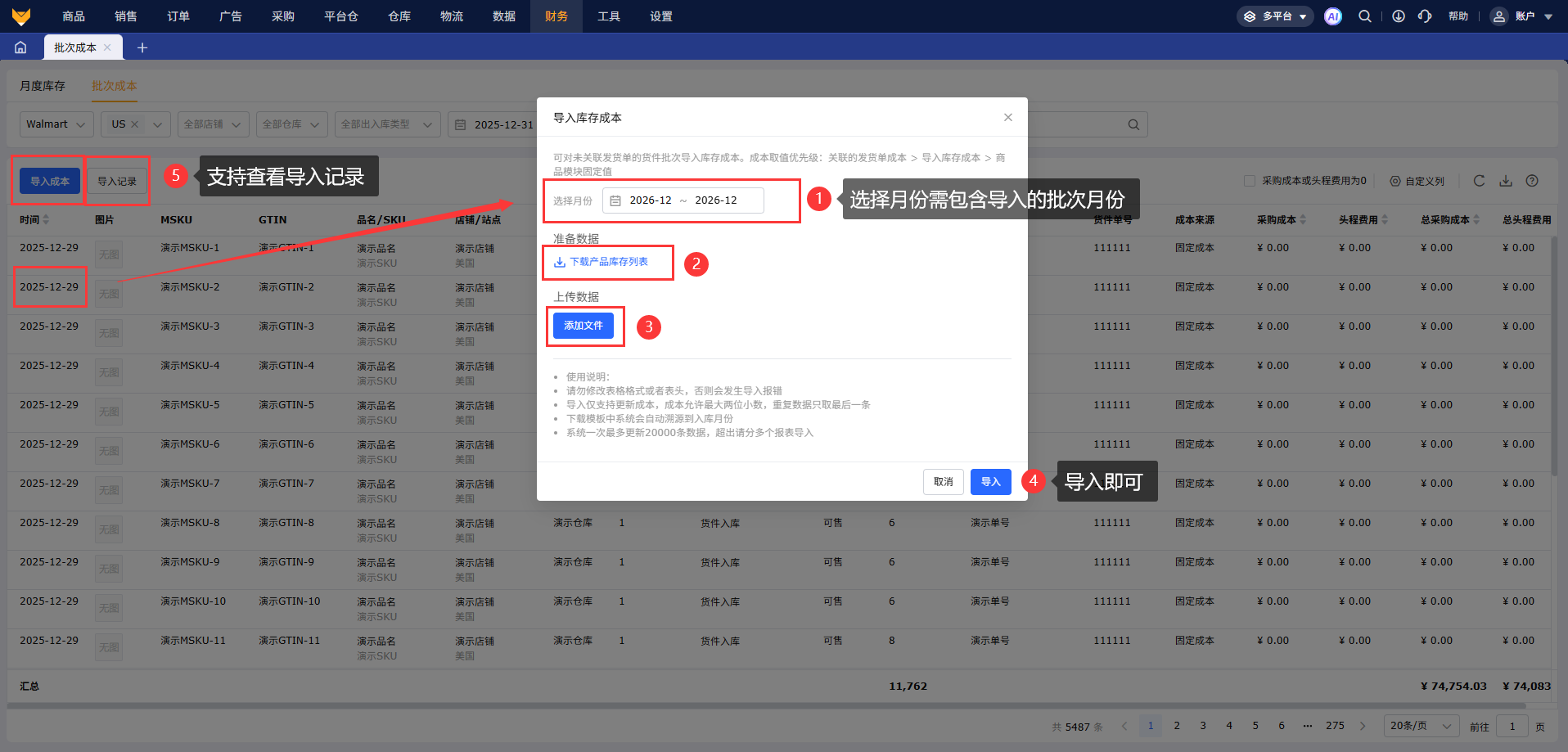Open 自定义列 column settings
1568x752 pixels.
point(1417,181)
